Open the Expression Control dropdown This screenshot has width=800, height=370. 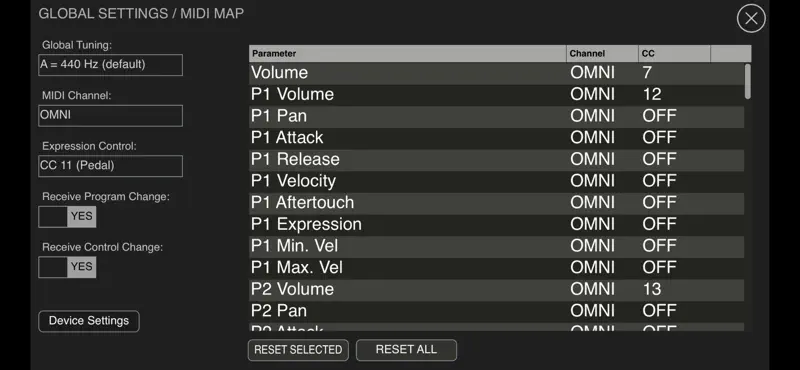(110, 166)
